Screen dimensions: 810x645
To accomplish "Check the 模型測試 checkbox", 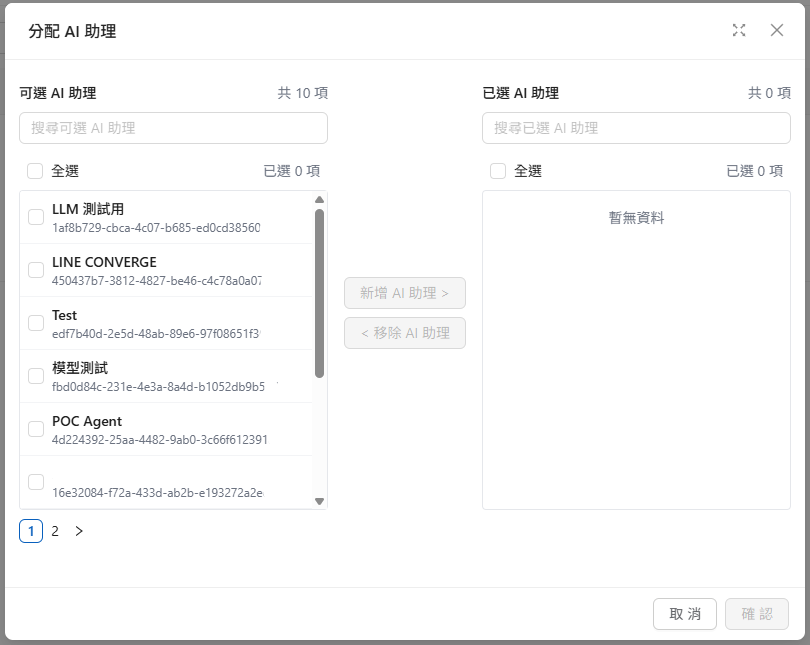I will coord(36,376).
